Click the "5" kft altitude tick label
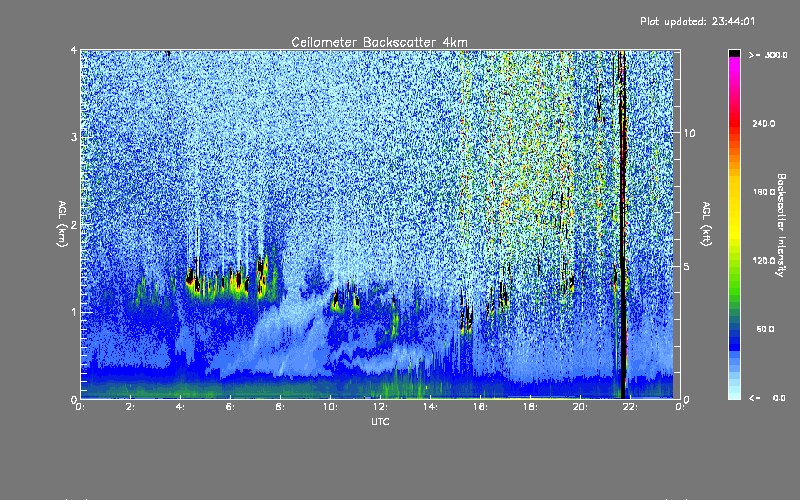Viewport: 800px width, 500px height. [686, 266]
